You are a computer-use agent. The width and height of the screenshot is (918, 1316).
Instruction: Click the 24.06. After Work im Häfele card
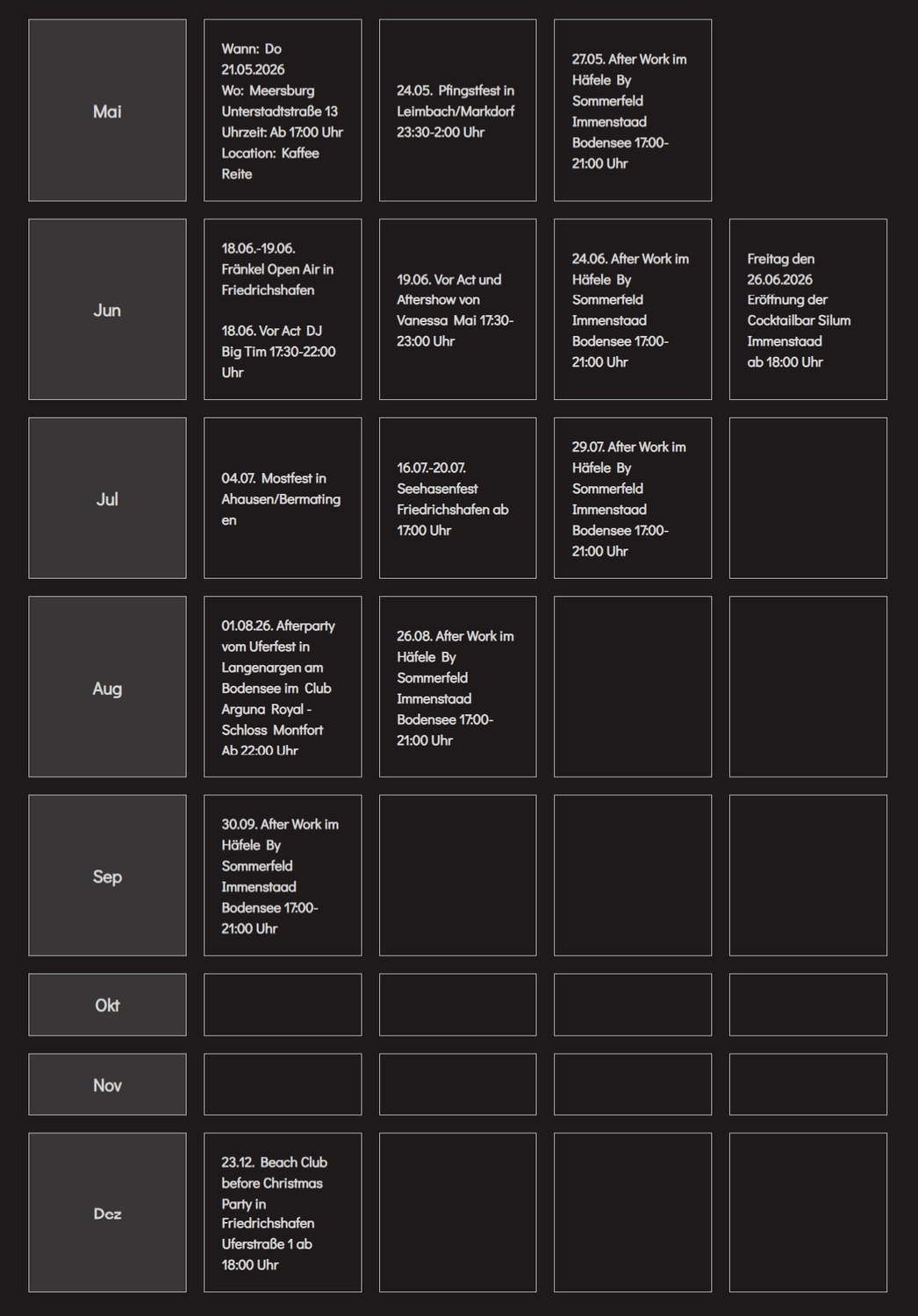click(x=633, y=310)
